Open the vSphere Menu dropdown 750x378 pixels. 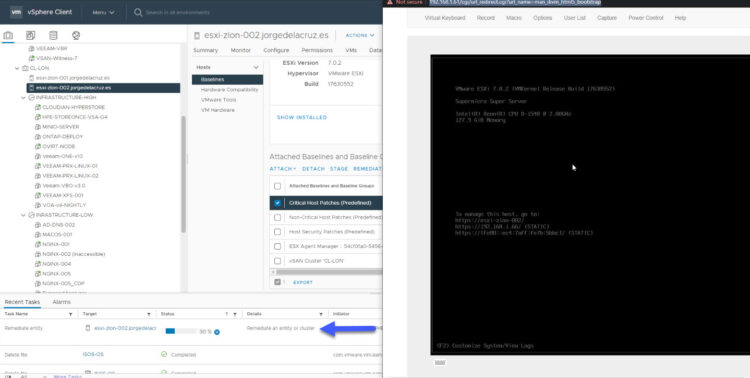[103, 12]
